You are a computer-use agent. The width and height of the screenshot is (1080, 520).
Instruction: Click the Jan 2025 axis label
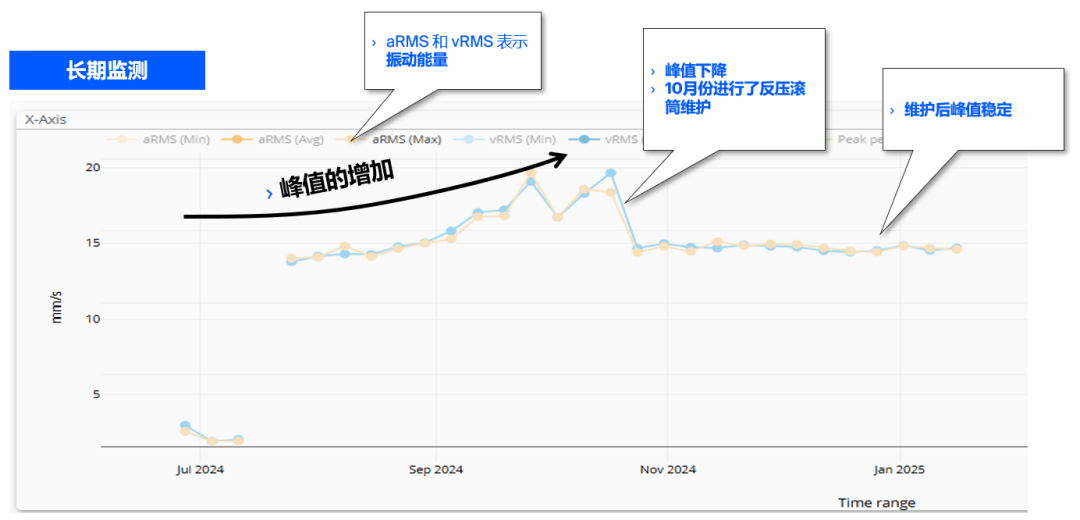coord(899,469)
